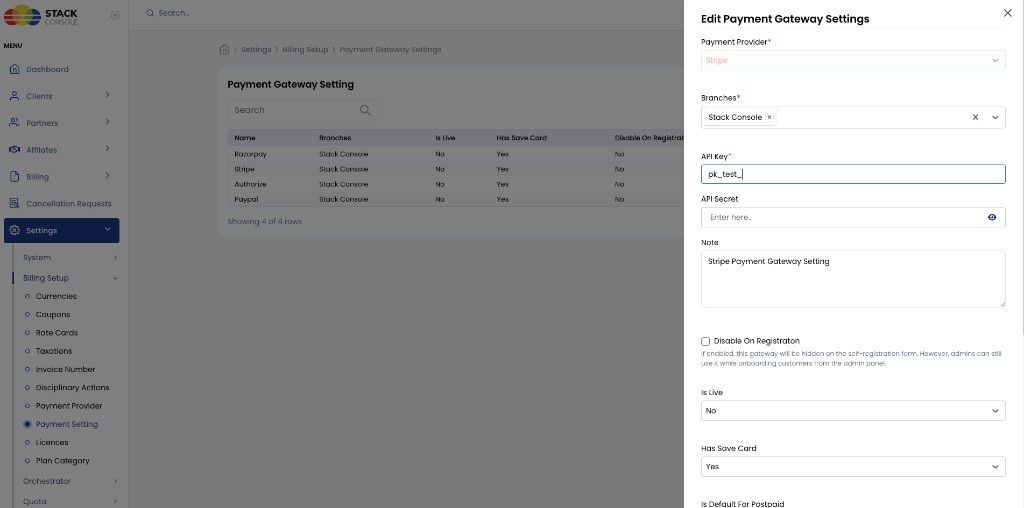Click the Clients person icon

point(14,96)
